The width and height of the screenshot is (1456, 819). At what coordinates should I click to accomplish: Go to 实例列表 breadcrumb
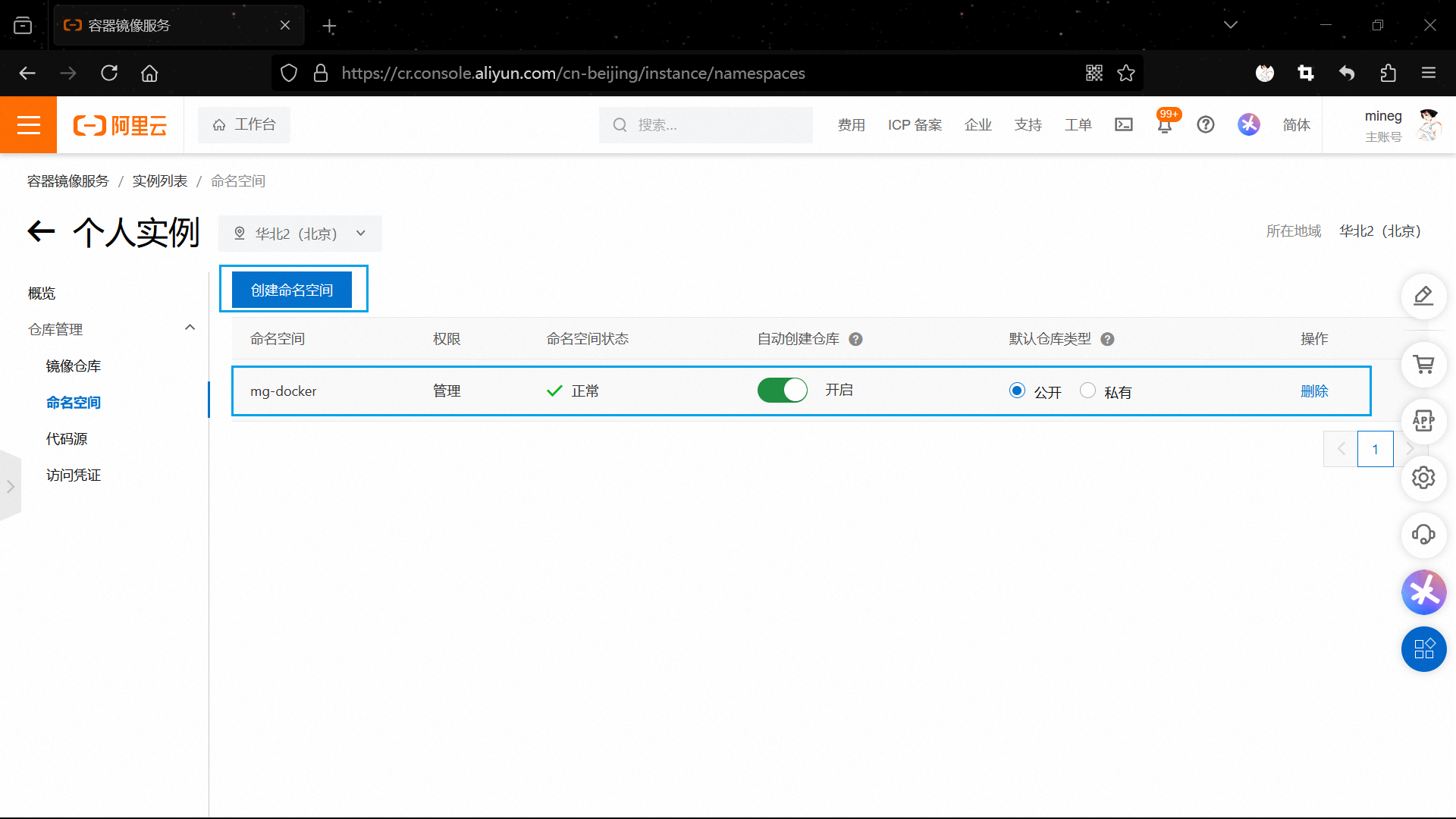coord(160,181)
